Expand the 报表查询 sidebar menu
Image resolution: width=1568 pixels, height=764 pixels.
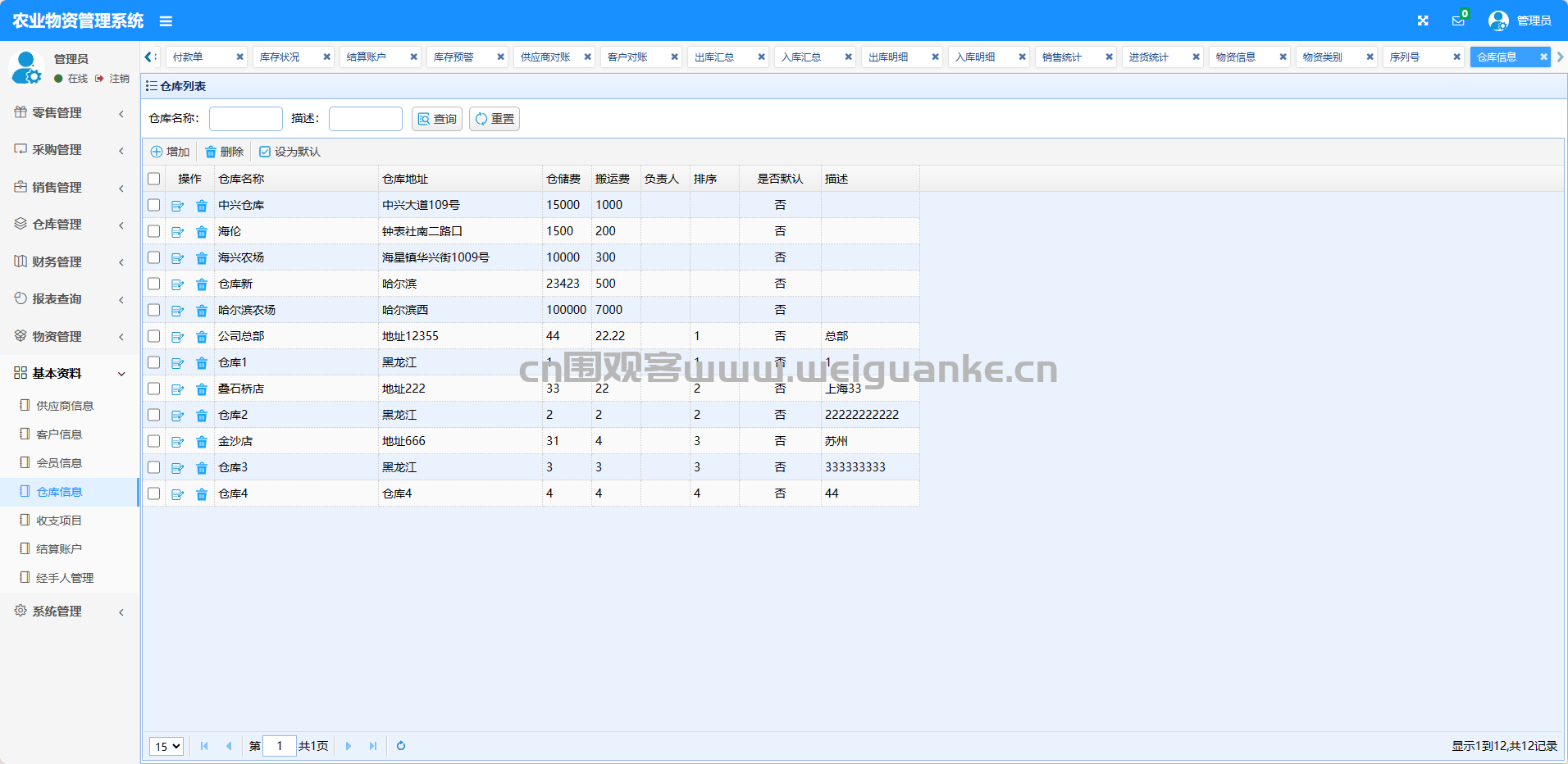tap(70, 299)
